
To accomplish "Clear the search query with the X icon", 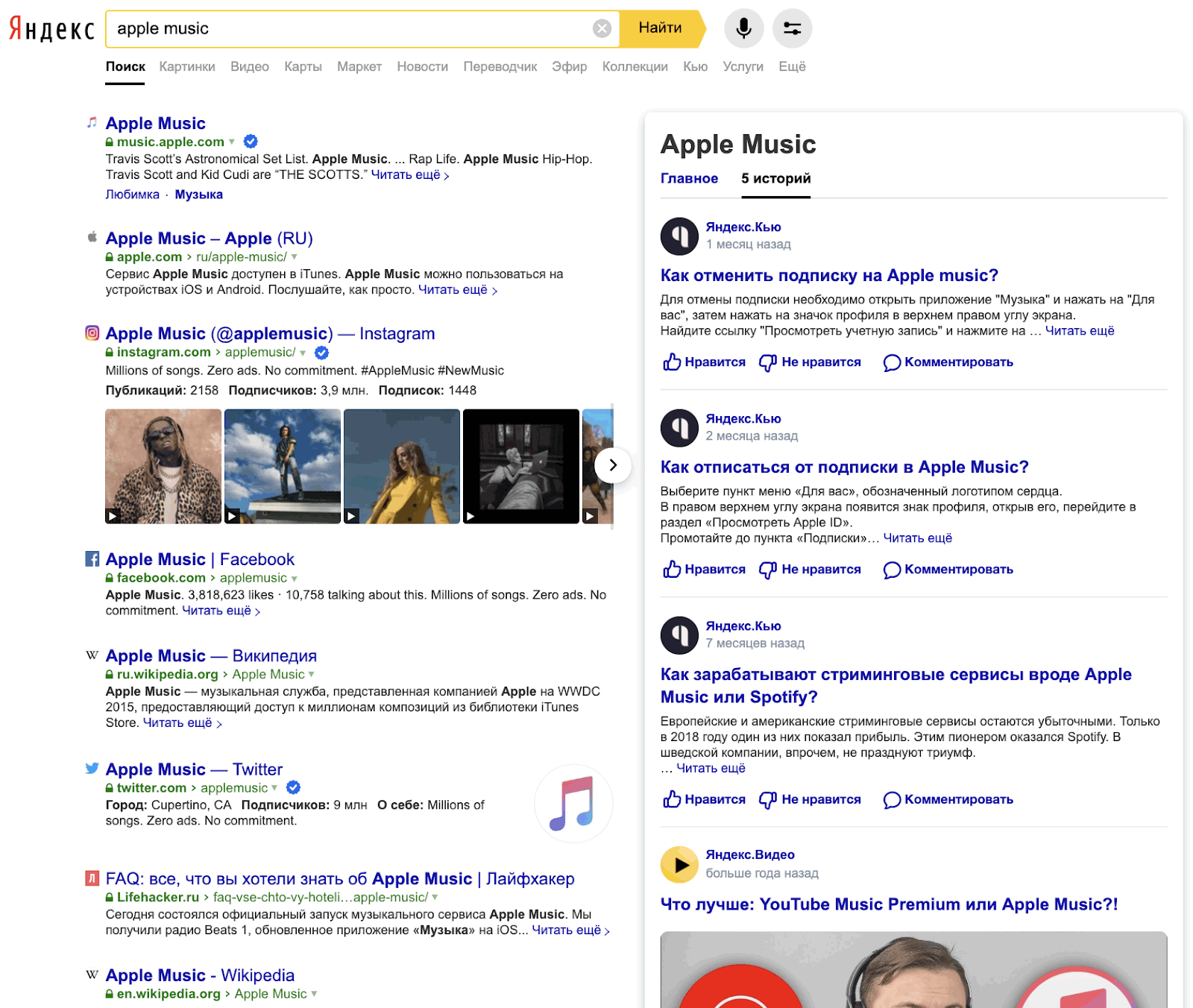I will (x=602, y=28).
